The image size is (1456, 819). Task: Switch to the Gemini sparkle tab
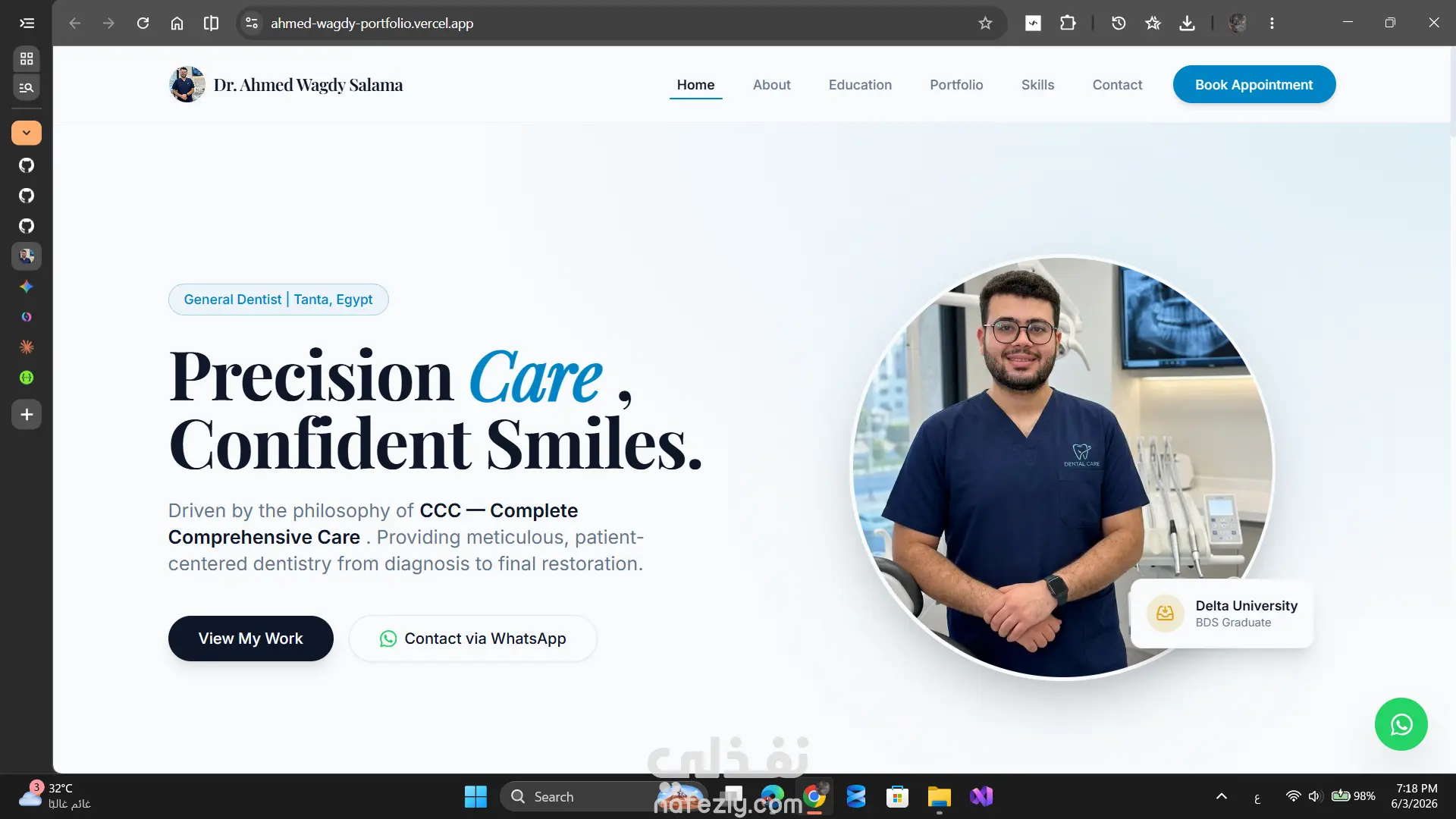pos(27,287)
